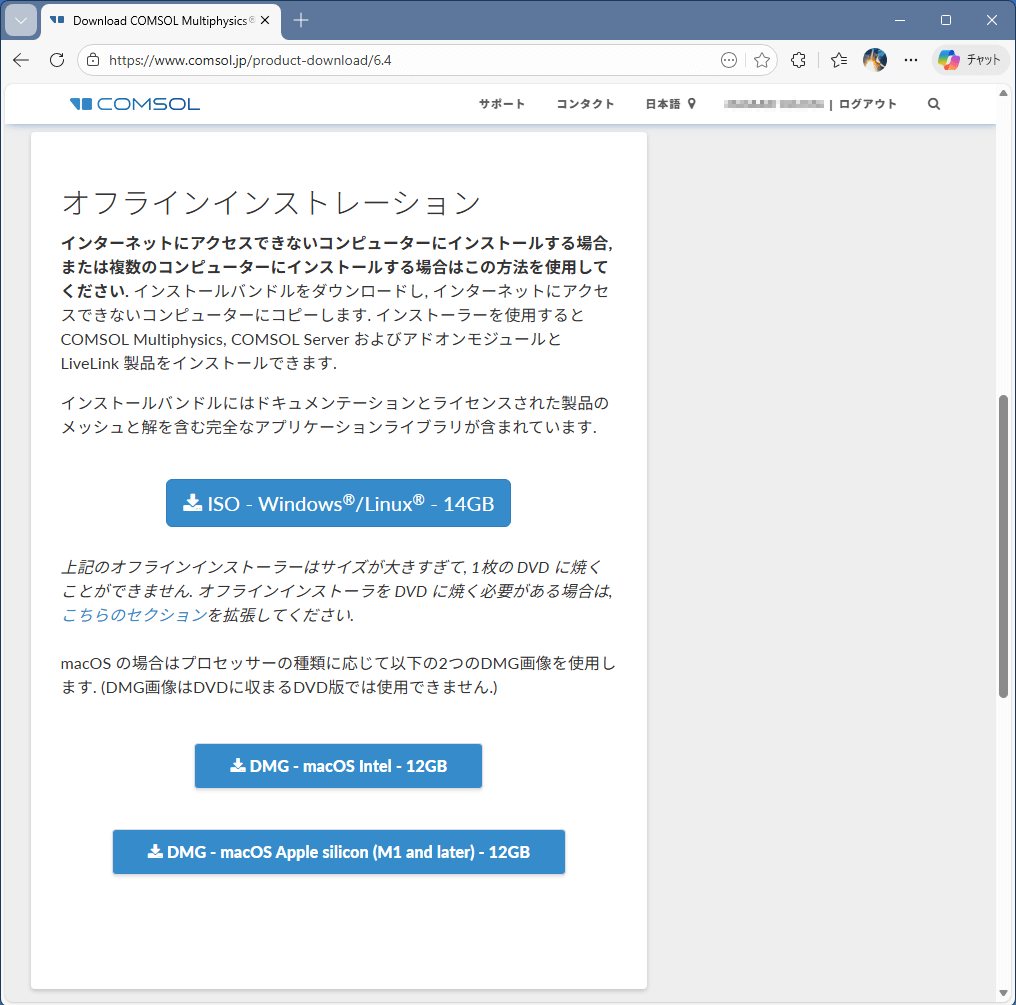Open browser settings and more menu
The width and height of the screenshot is (1016, 1005).
[909, 60]
